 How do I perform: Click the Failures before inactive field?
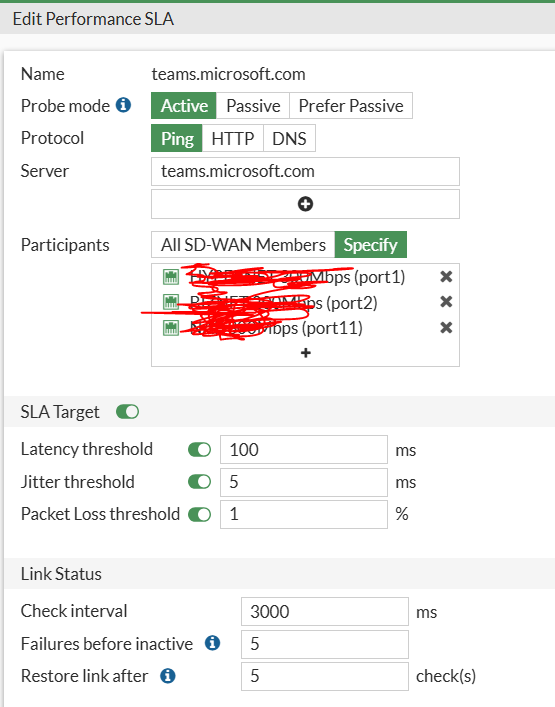coord(325,644)
